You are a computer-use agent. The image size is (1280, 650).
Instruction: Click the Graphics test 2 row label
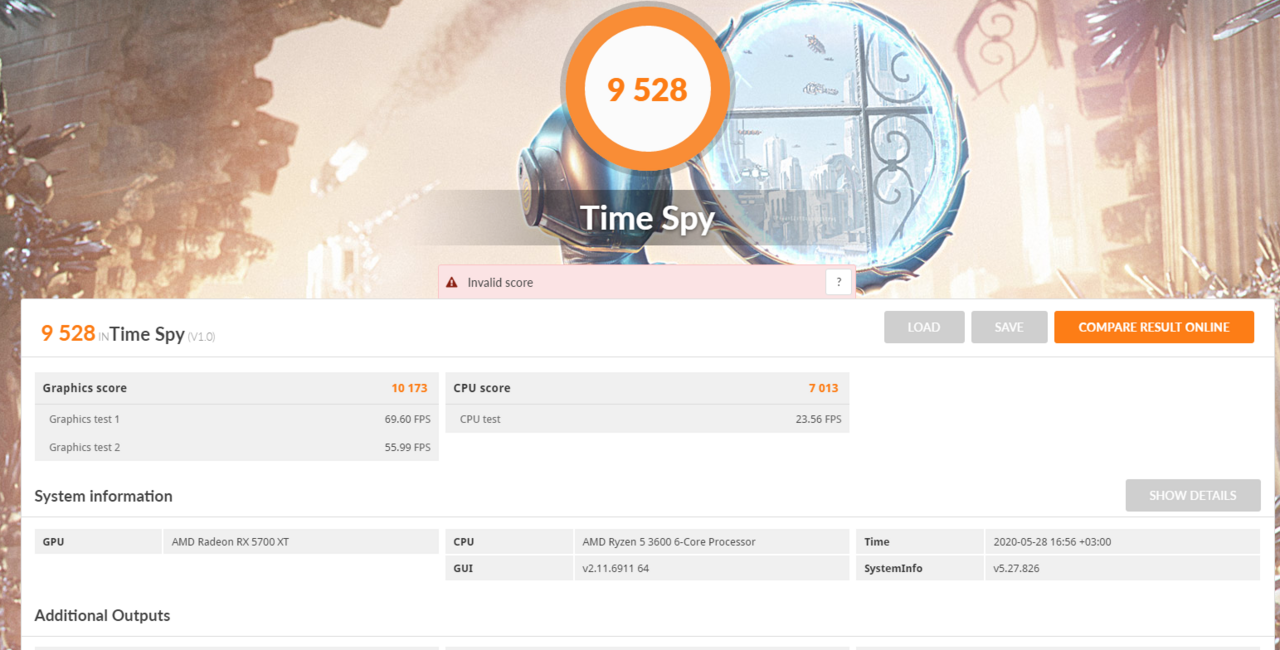[84, 447]
